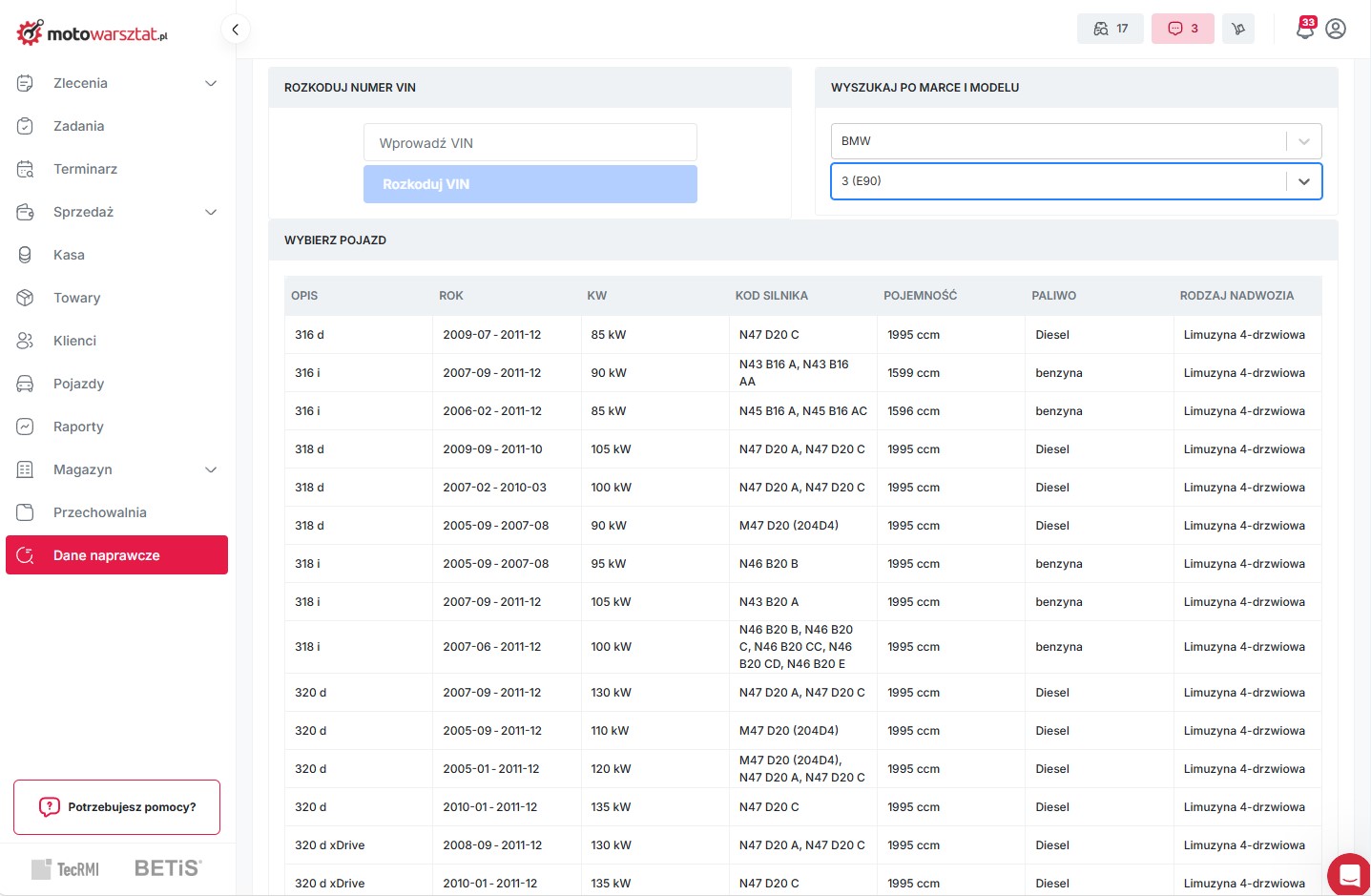Open the BMW make dropdown
The height and width of the screenshot is (896, 1371).
tap(1075, 141)
